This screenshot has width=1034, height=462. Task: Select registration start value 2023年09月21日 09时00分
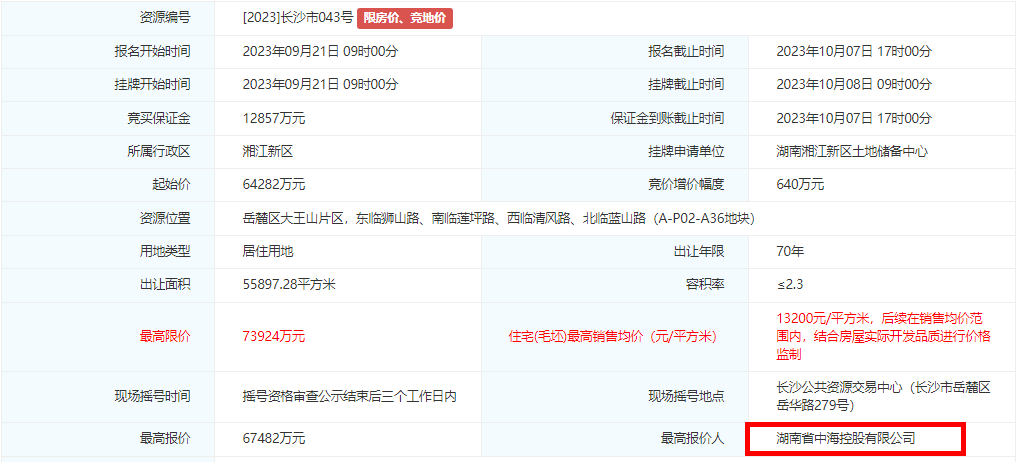320,51
